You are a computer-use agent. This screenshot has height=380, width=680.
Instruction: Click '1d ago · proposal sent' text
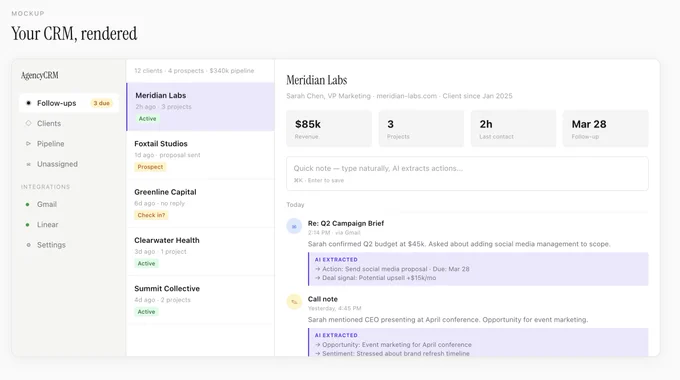[167, 155]
